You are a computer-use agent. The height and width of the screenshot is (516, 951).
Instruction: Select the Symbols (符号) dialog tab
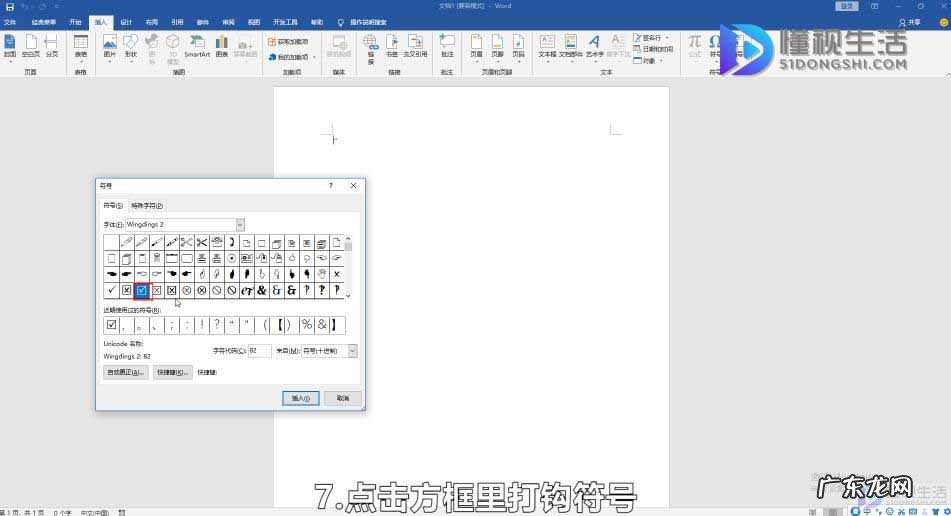(113, 206)
